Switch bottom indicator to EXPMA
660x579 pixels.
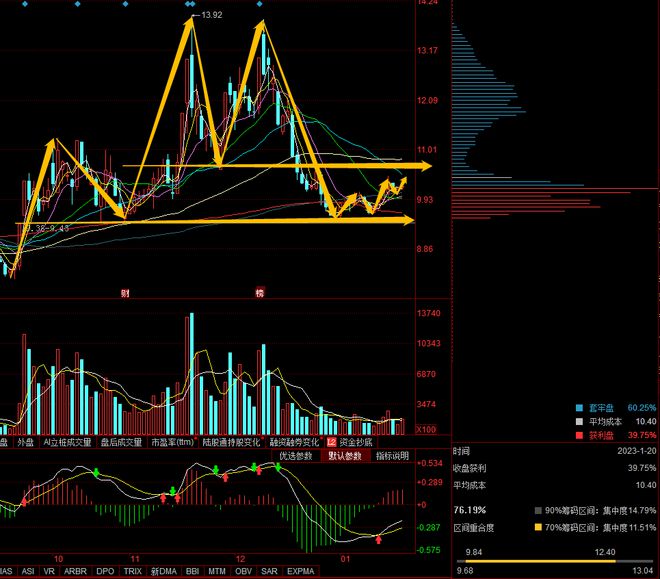click(301, 571)
